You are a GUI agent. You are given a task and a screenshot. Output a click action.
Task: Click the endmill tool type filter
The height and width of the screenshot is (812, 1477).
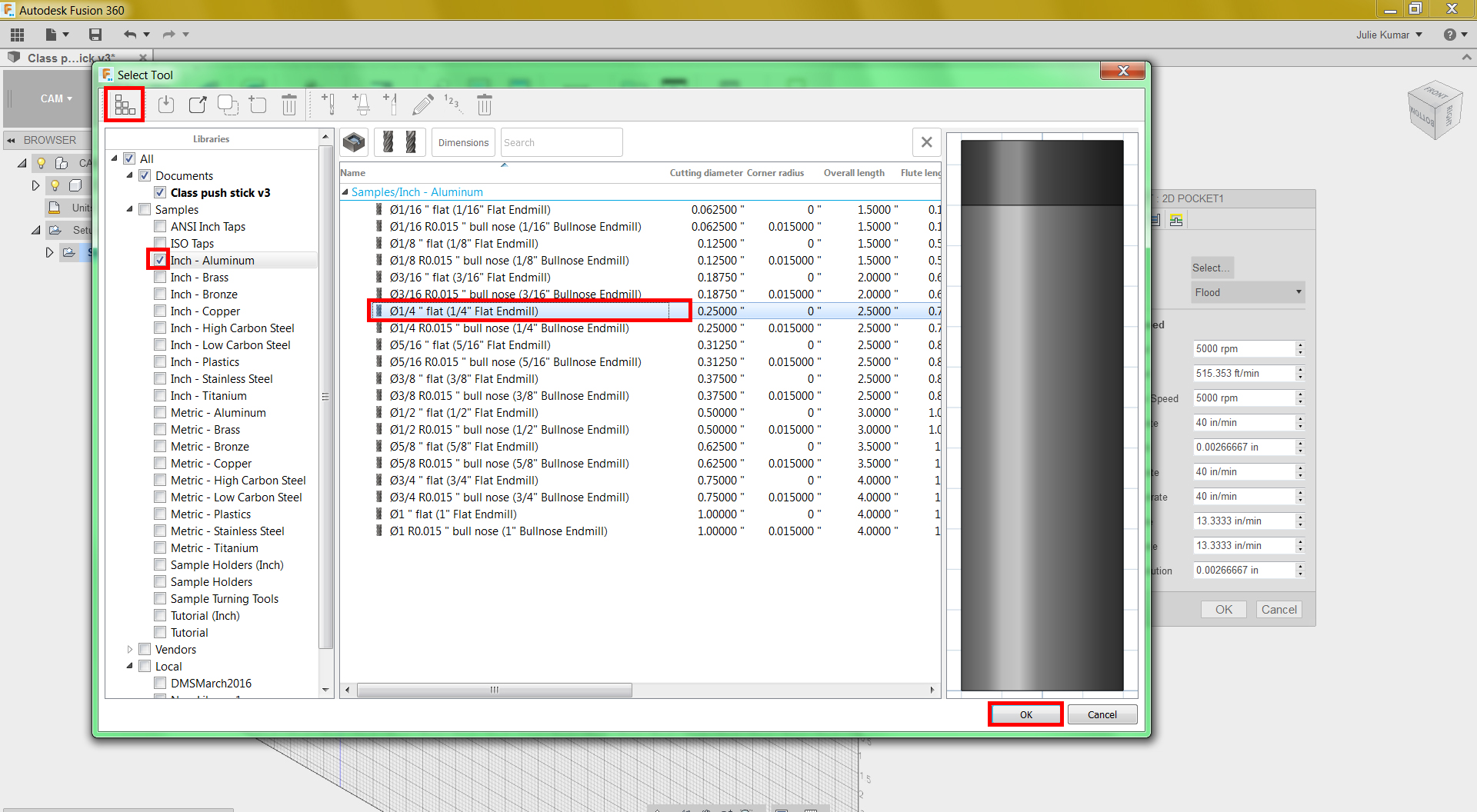point(400,142)
